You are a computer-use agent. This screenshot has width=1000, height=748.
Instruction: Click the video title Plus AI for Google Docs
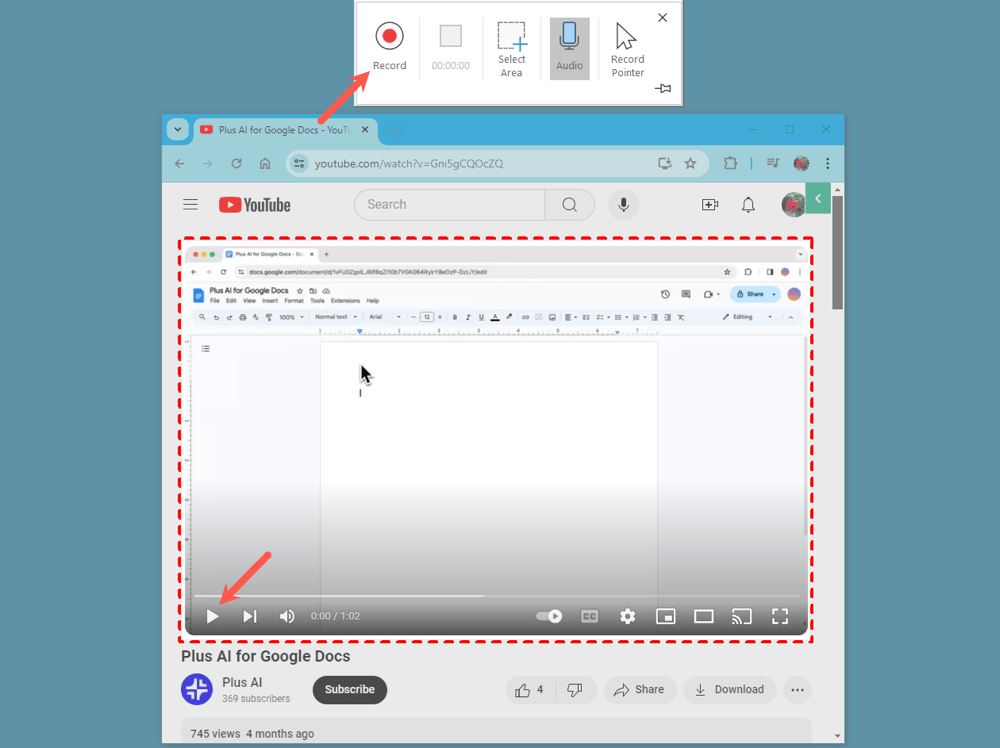click(x=265, y=656)
